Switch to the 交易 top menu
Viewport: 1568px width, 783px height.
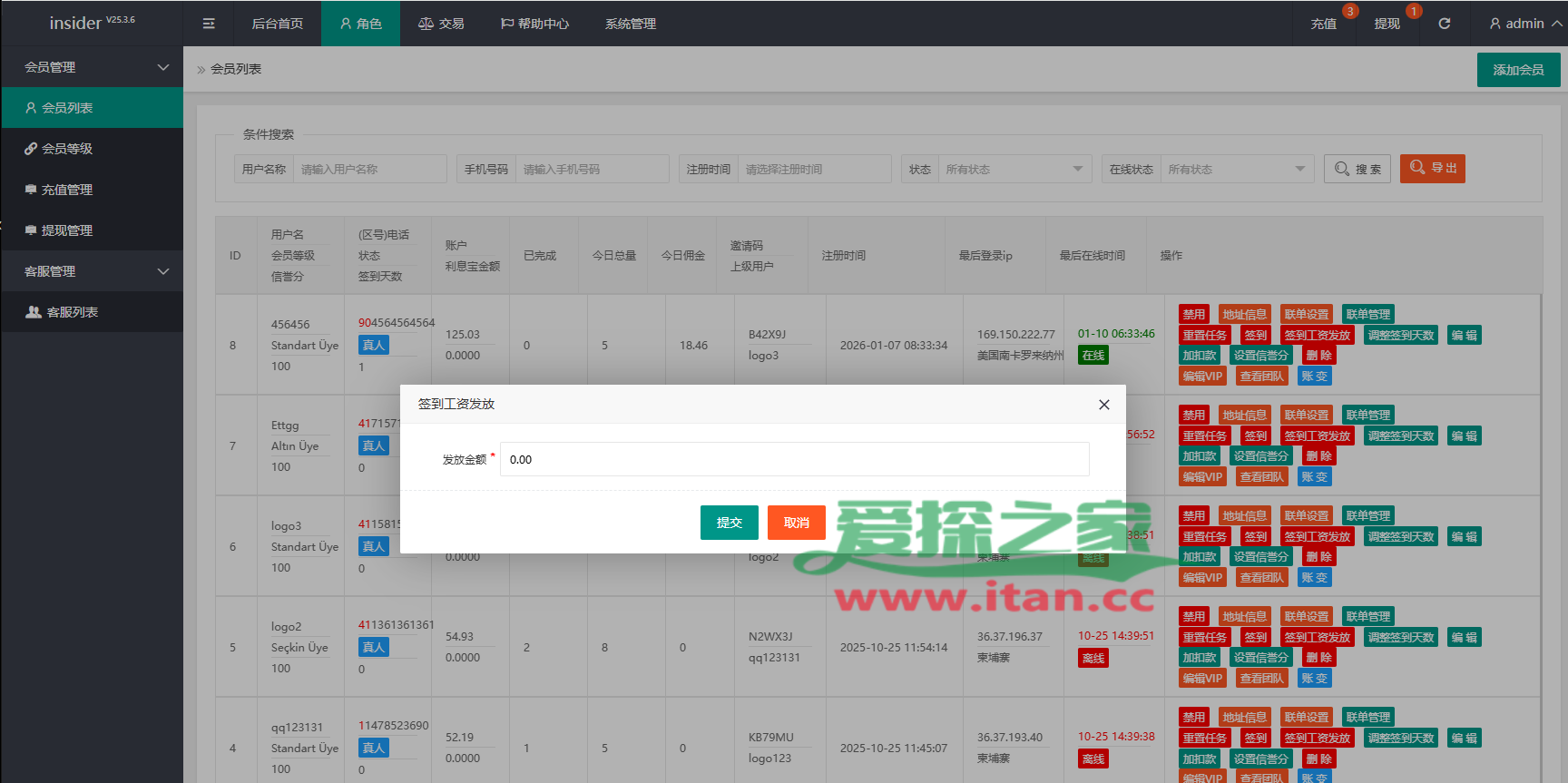(x=441, y=24)
